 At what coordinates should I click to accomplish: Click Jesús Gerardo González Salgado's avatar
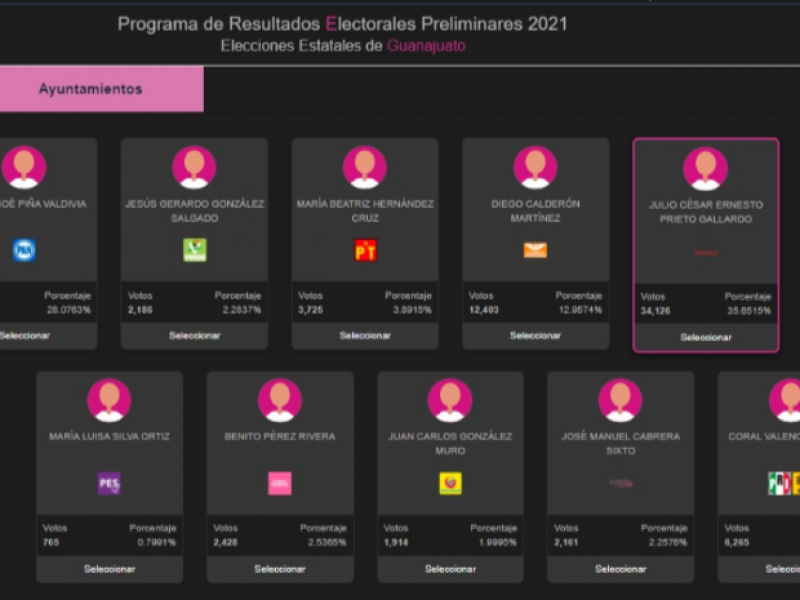pyautogui.click(x=194, y=167)
